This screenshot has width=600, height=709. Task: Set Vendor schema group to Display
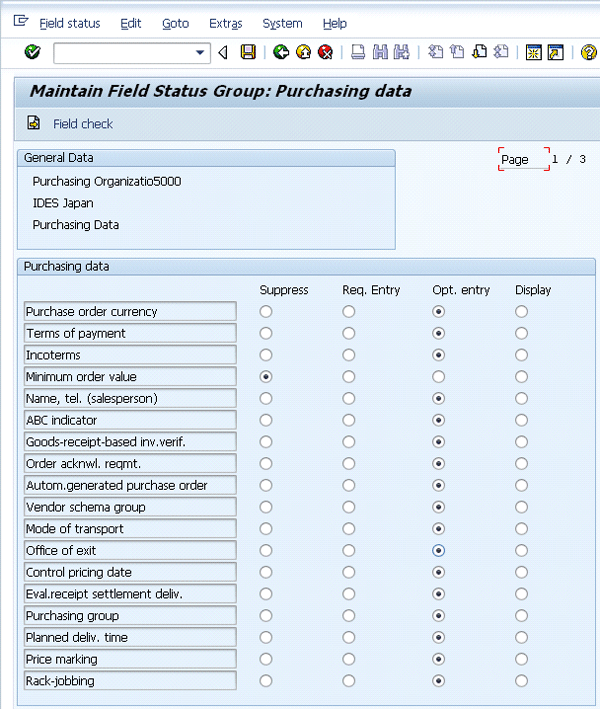tap(521, 507)
